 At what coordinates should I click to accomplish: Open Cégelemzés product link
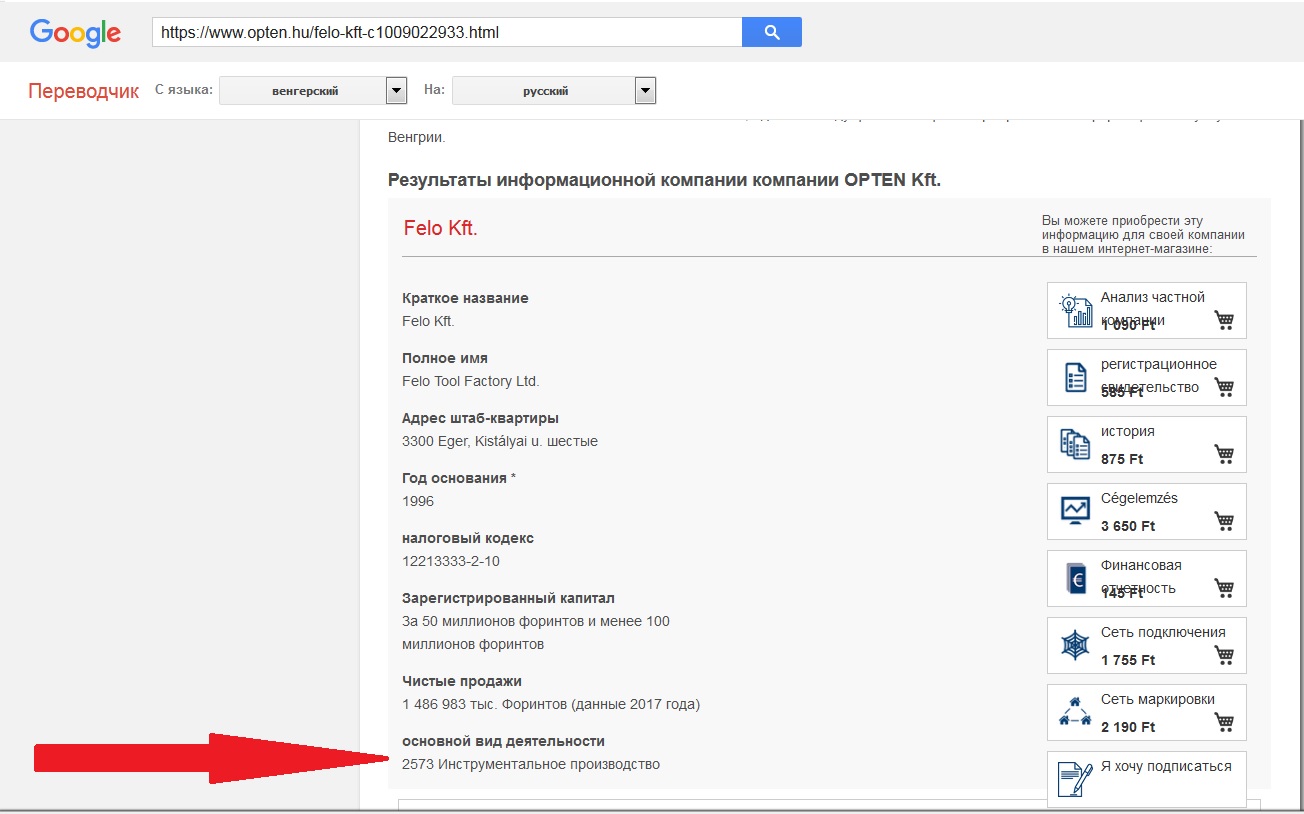tap(1140, 498)
